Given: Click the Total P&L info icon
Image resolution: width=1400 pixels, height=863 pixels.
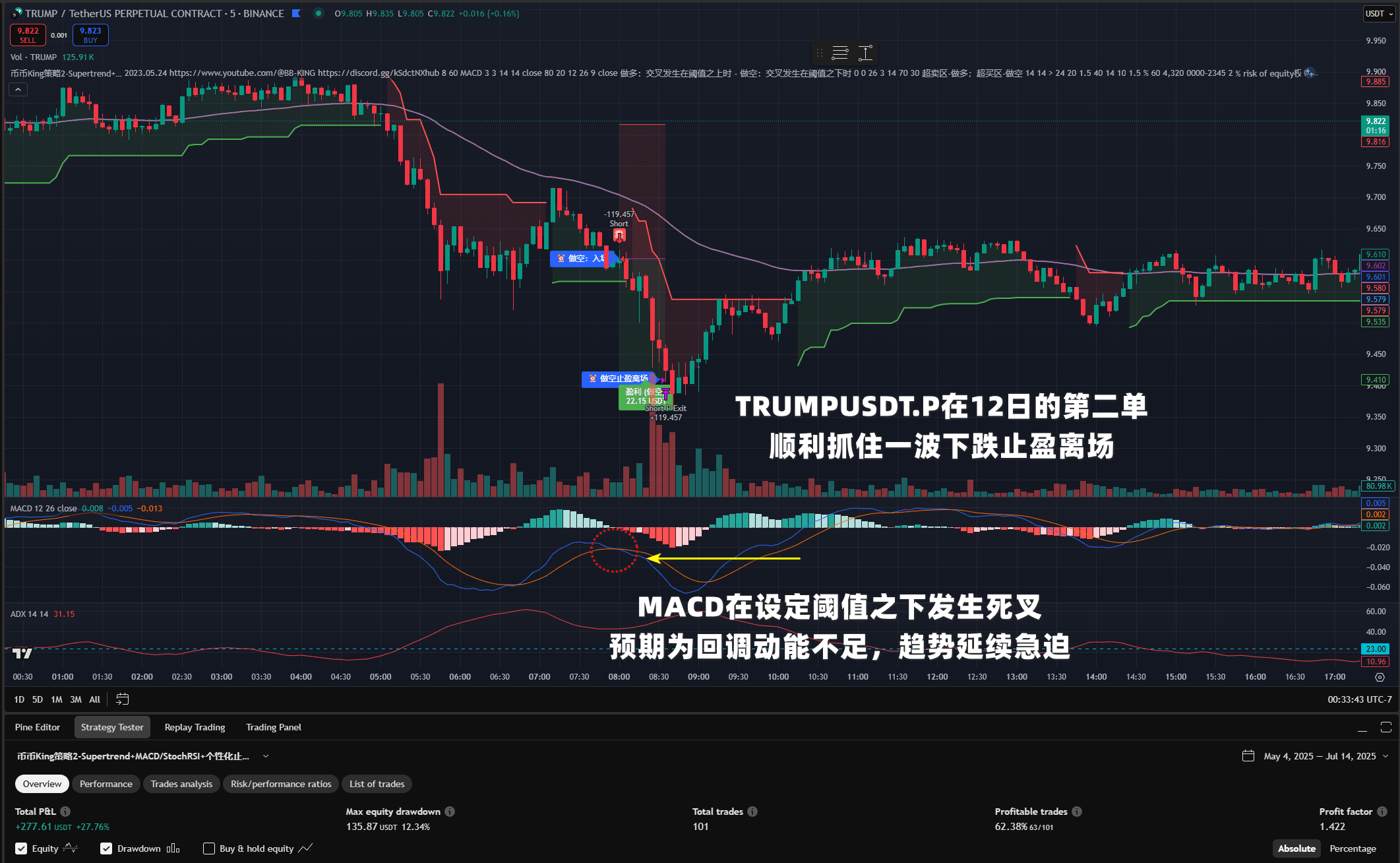Looking at the screenshot, I should point(65,812).
